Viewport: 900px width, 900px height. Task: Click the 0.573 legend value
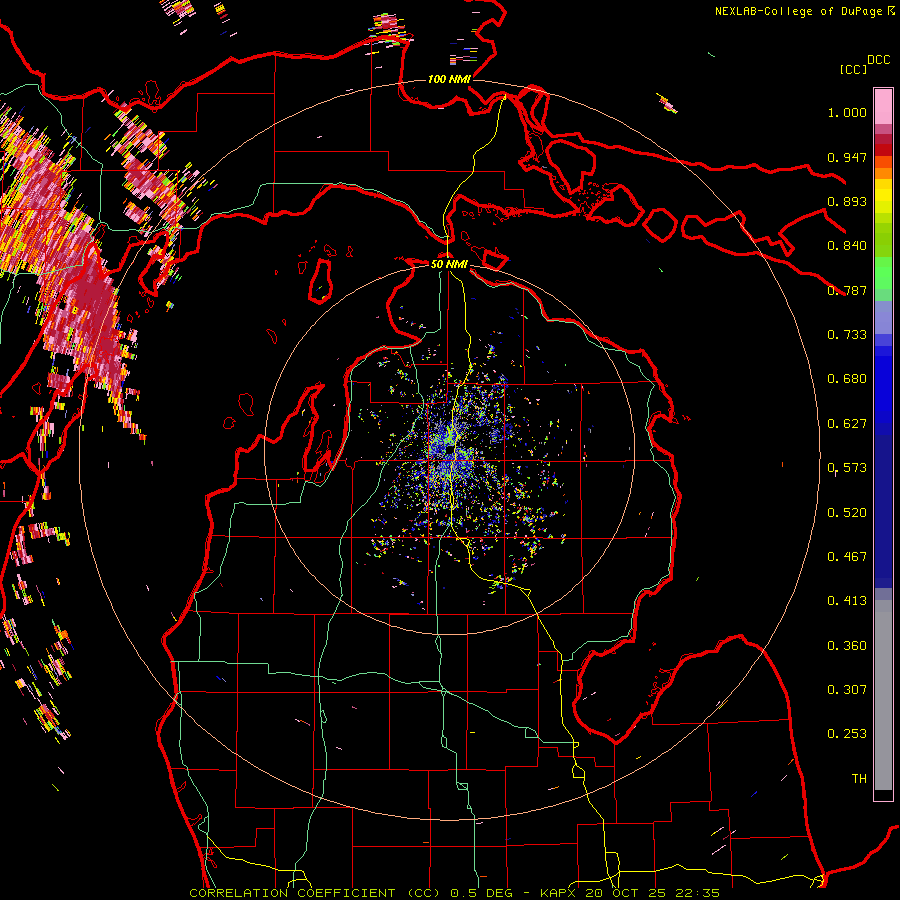coord(847,468)
